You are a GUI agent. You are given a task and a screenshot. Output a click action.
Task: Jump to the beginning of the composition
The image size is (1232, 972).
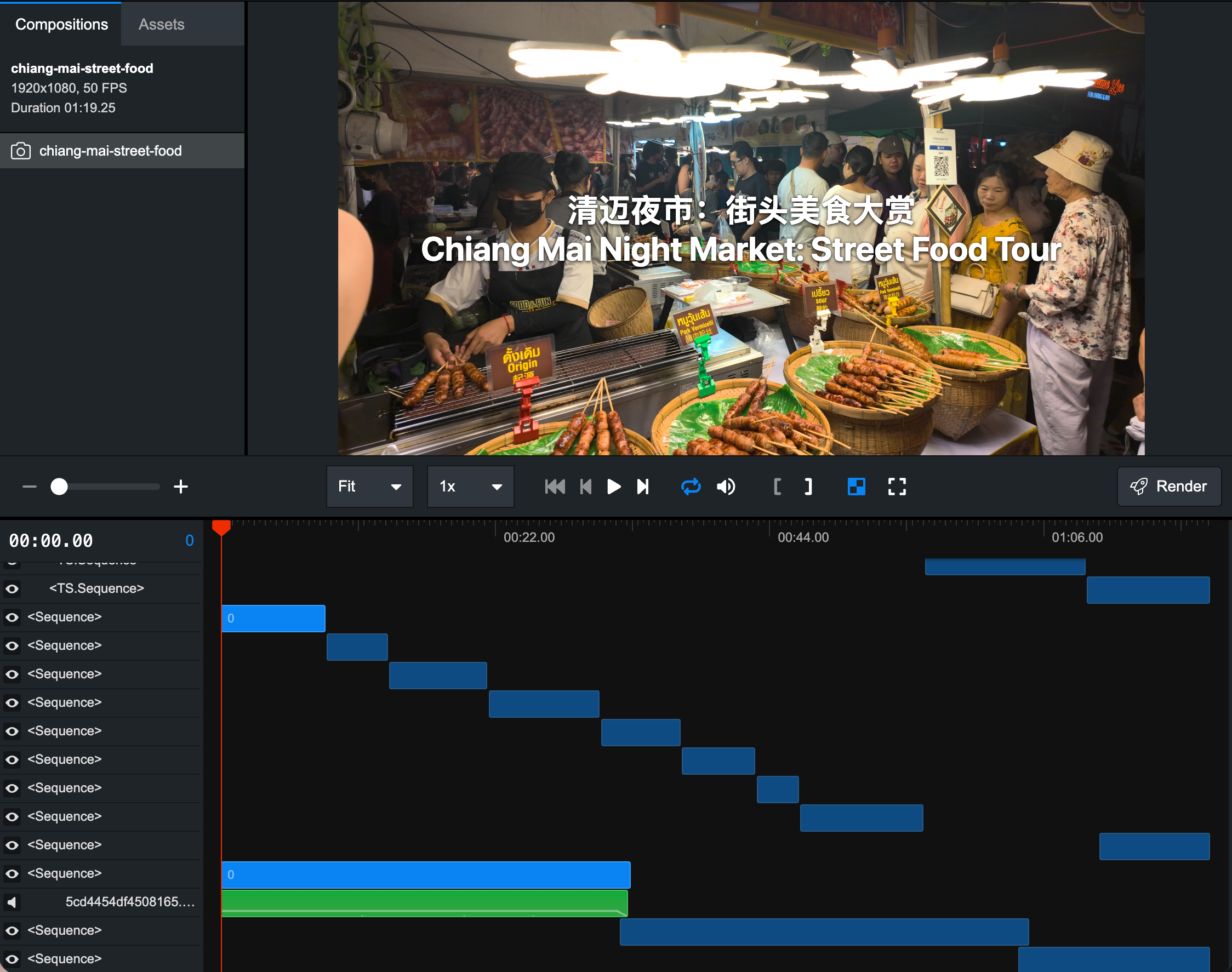click(555, 487)
